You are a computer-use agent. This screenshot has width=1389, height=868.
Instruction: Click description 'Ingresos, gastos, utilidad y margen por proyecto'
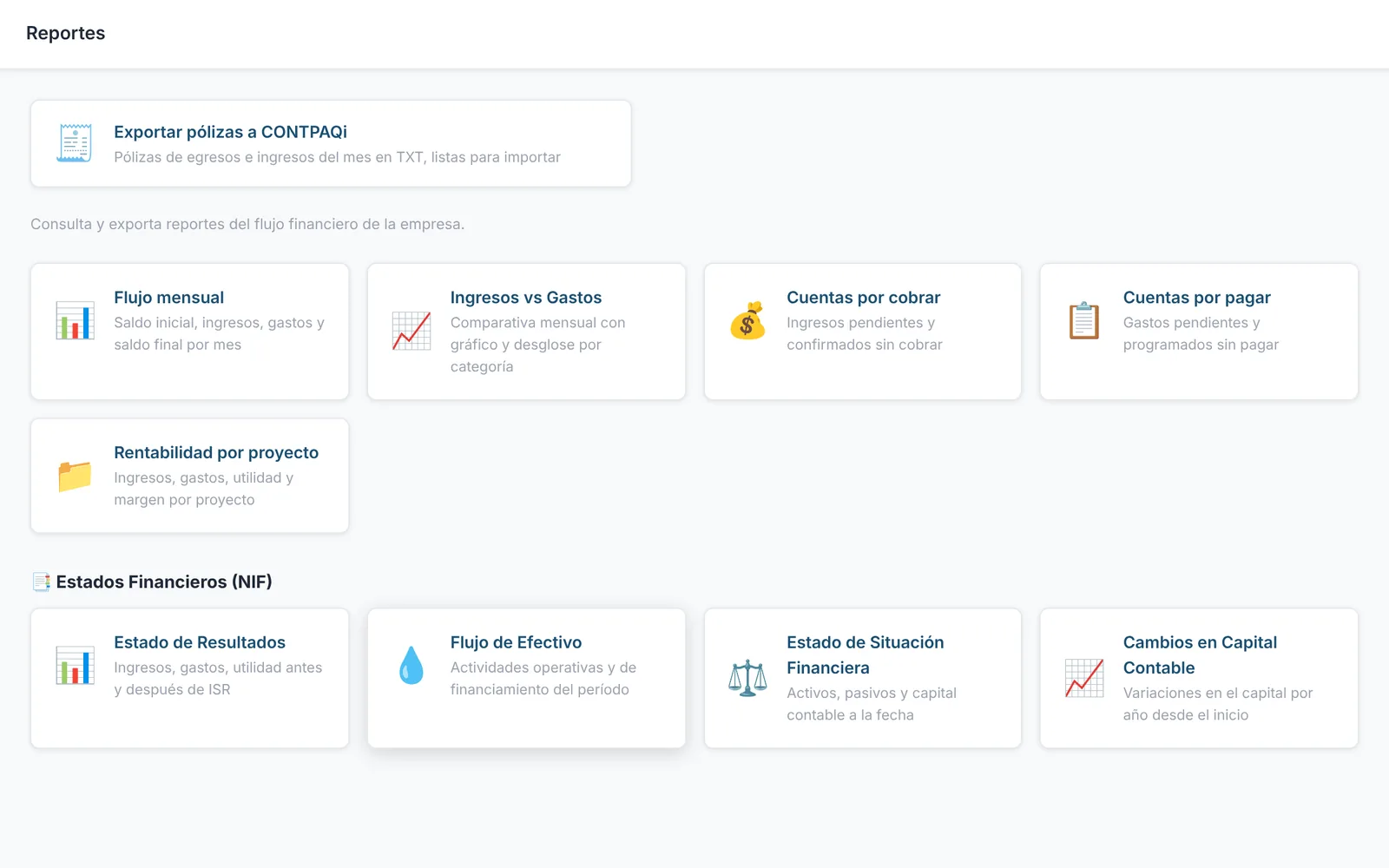pyautogui.click(x=204, y=489)
